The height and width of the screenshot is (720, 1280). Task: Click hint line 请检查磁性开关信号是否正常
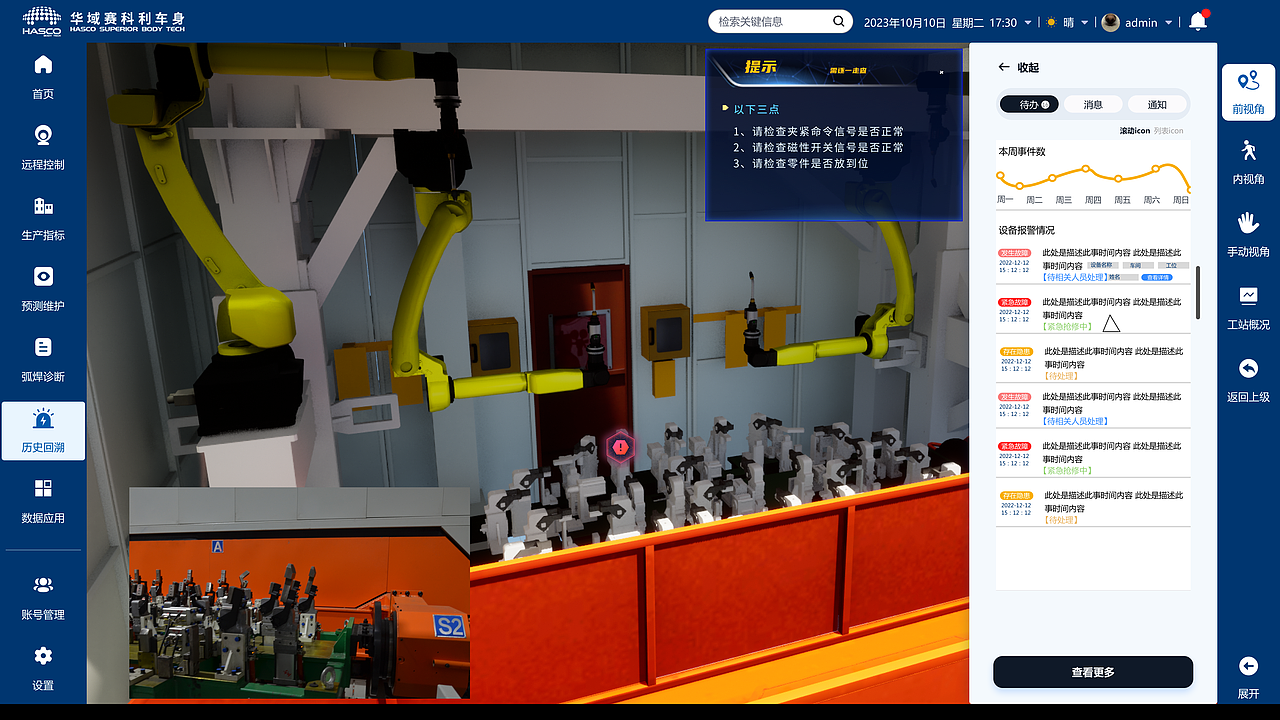(819, 147)
